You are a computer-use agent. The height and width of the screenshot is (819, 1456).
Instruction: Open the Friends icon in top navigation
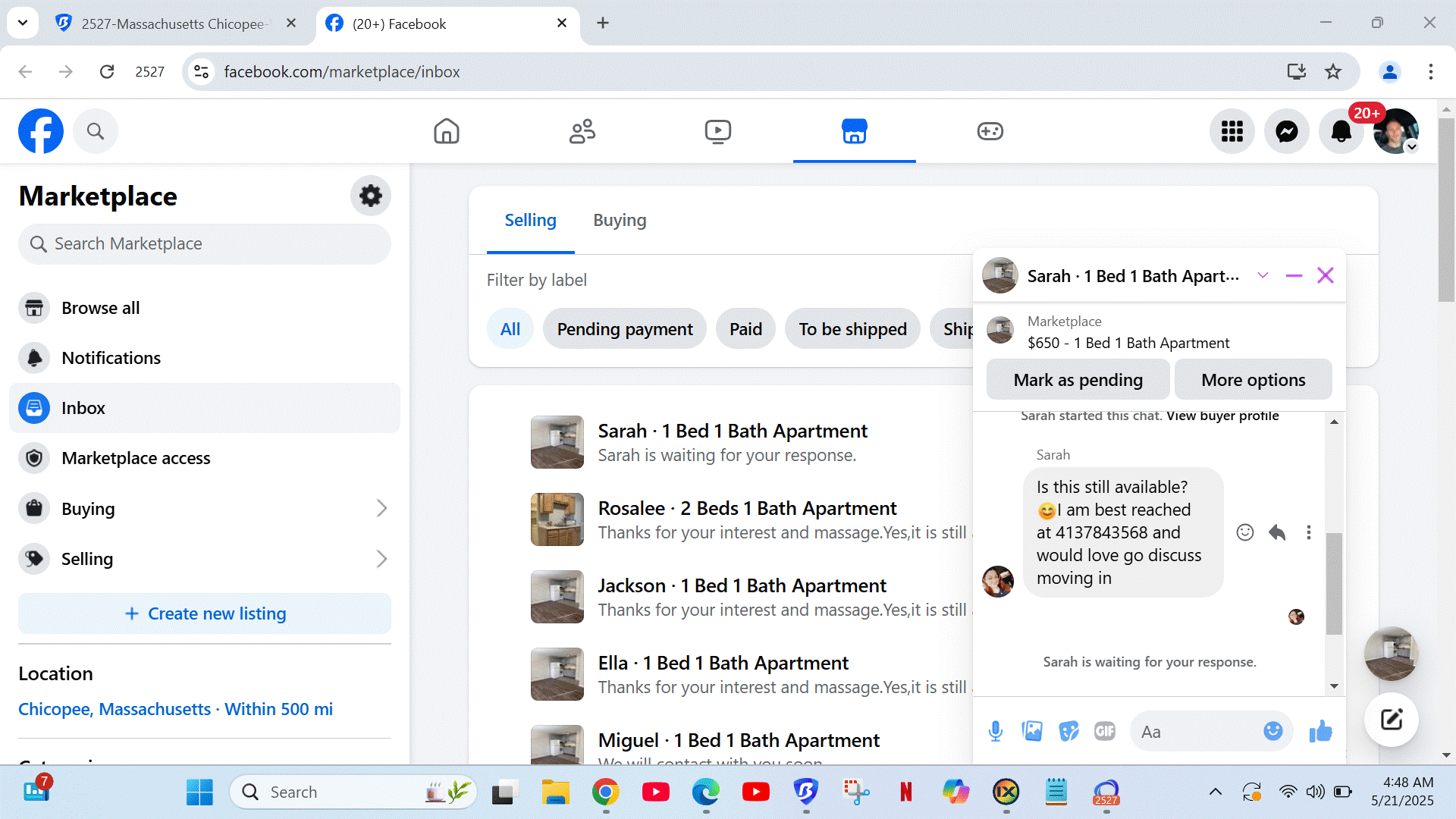coord(582,131)
